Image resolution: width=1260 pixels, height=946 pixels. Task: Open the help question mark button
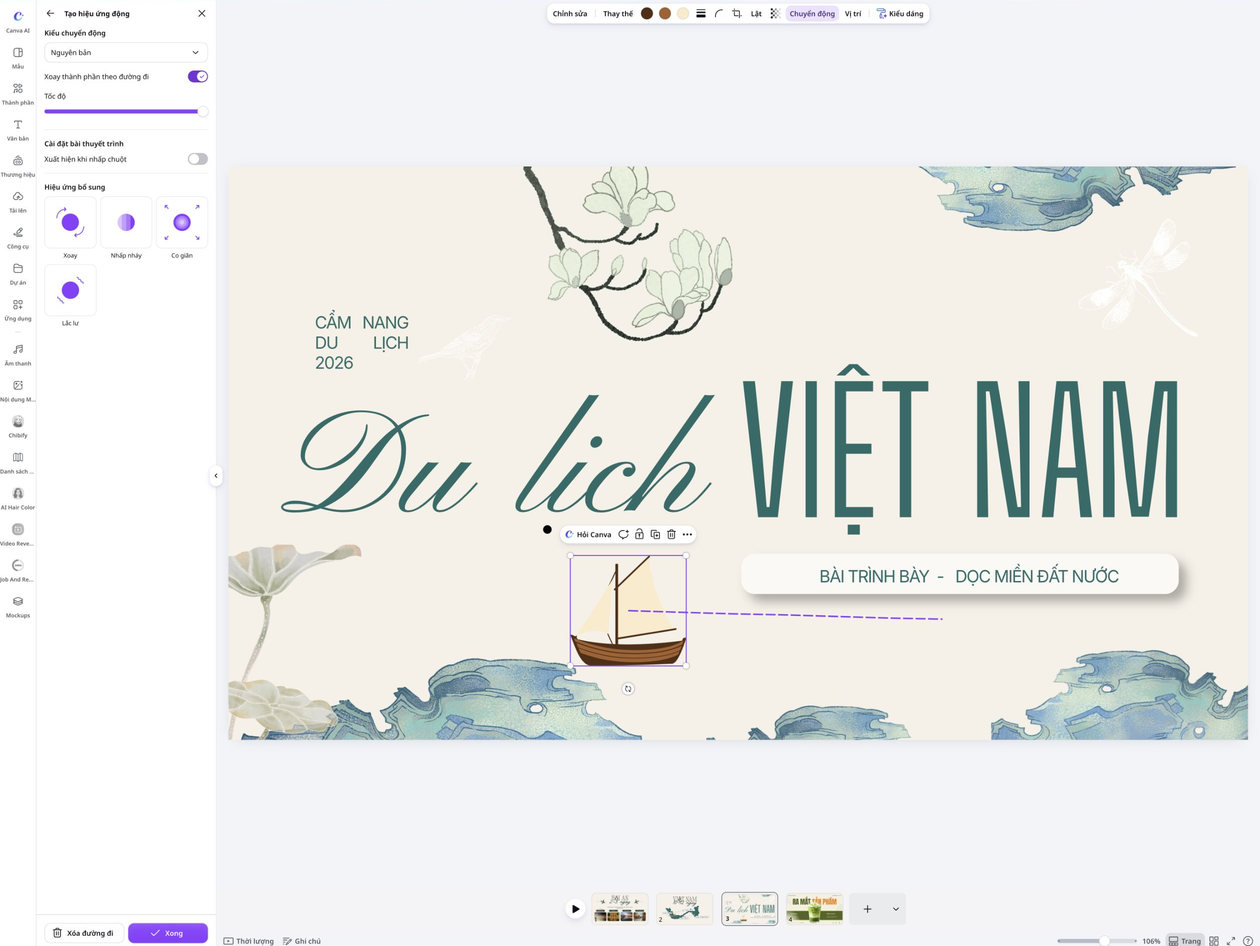coord(1247,941)
